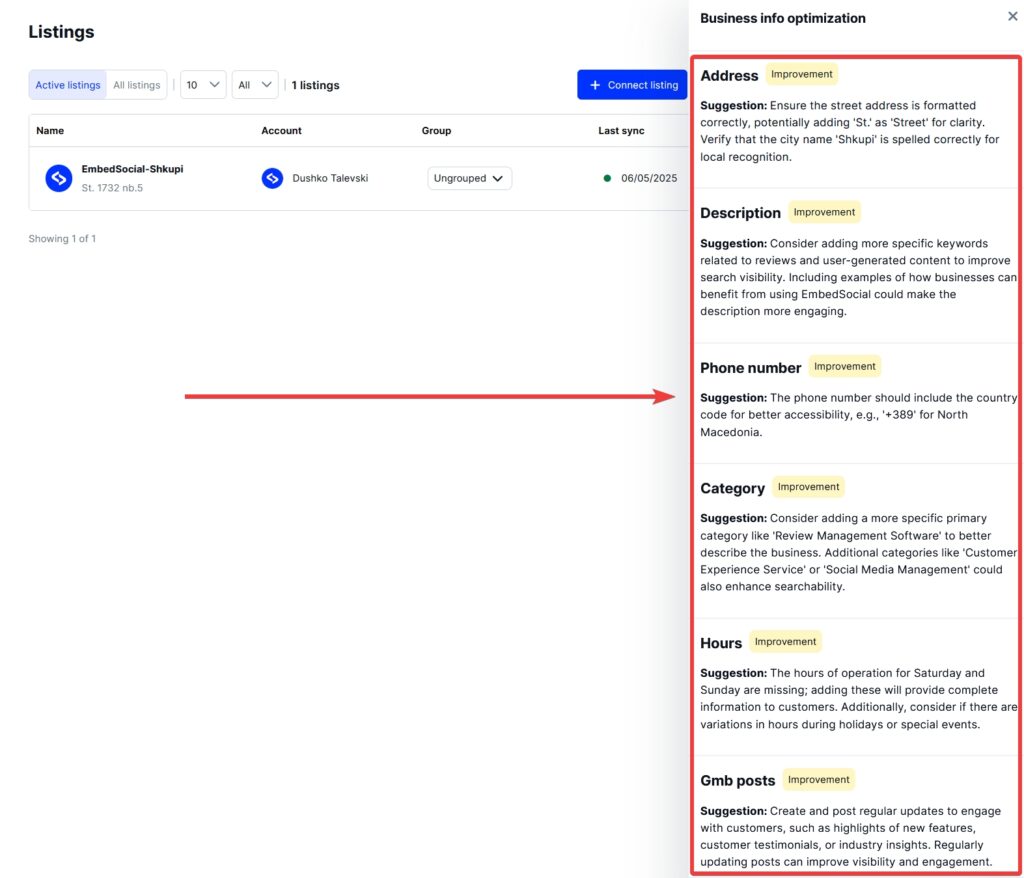Click the Dushko Talevski account avatar icon
The image size is (1024, 878).
coord(272,178)
